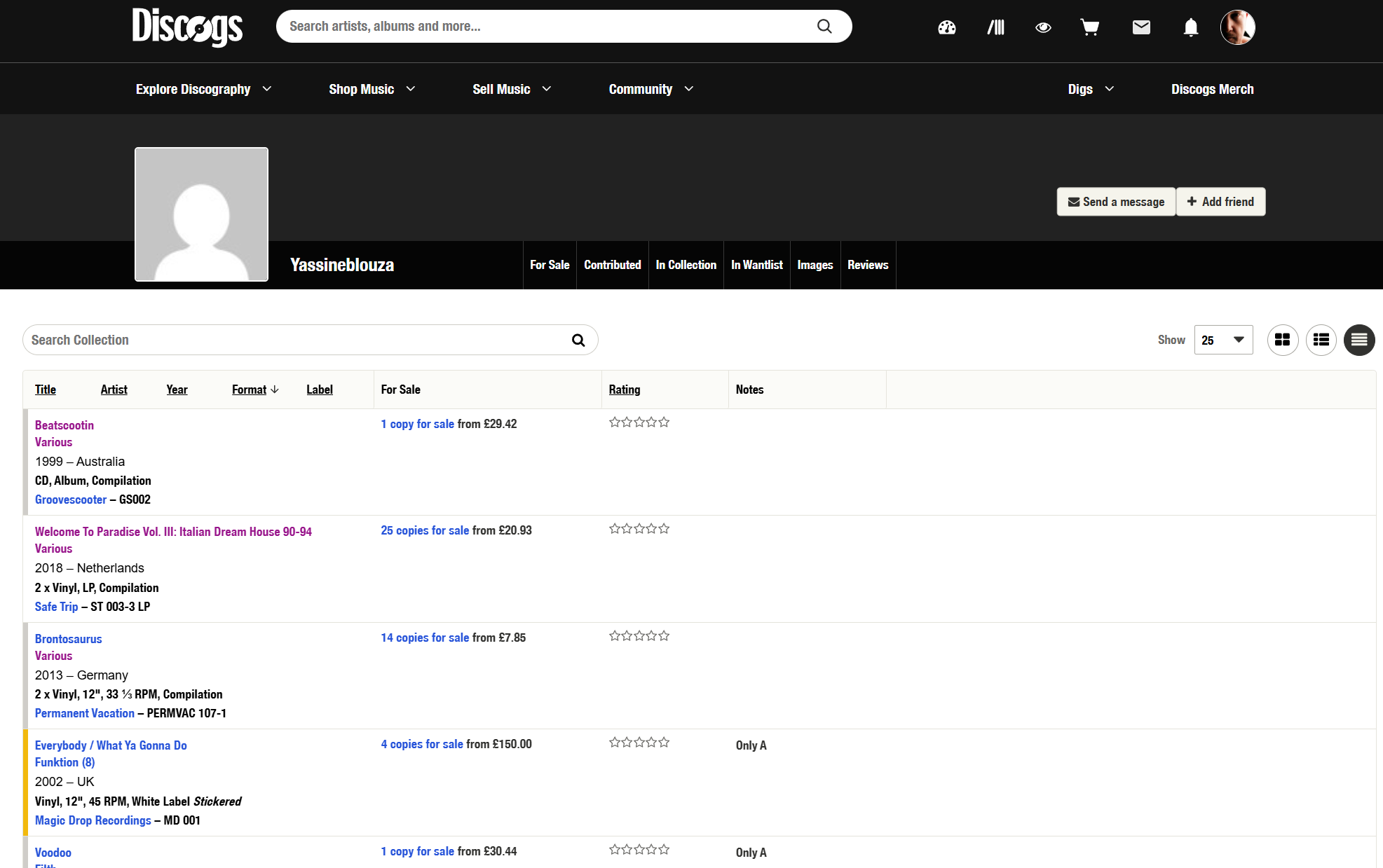Image resolution: width=1383 pixels, height=868 pixels.
Task: Open the Reviews profile tab
Action: pos(868,265)
